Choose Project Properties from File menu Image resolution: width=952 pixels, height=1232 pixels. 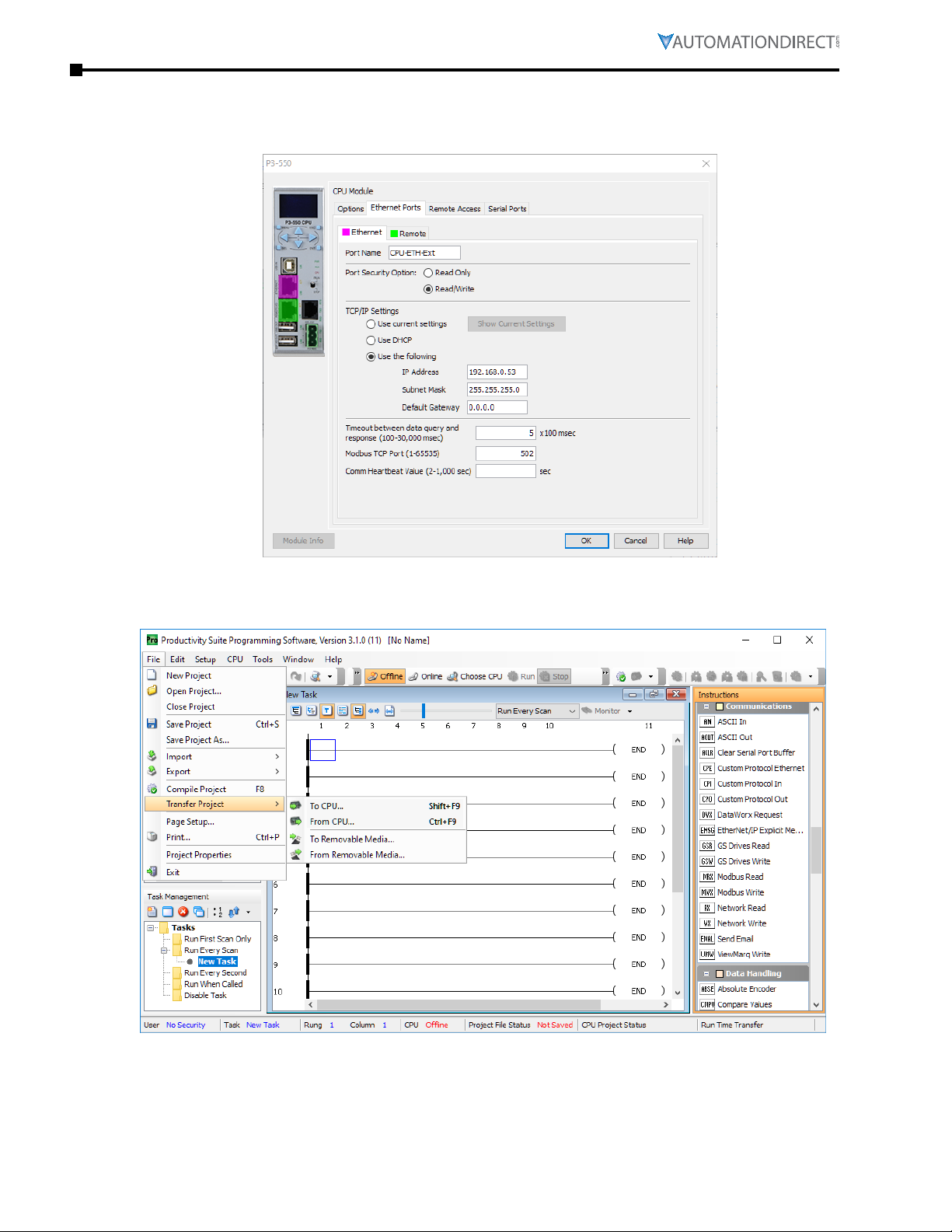pos(199,854)
